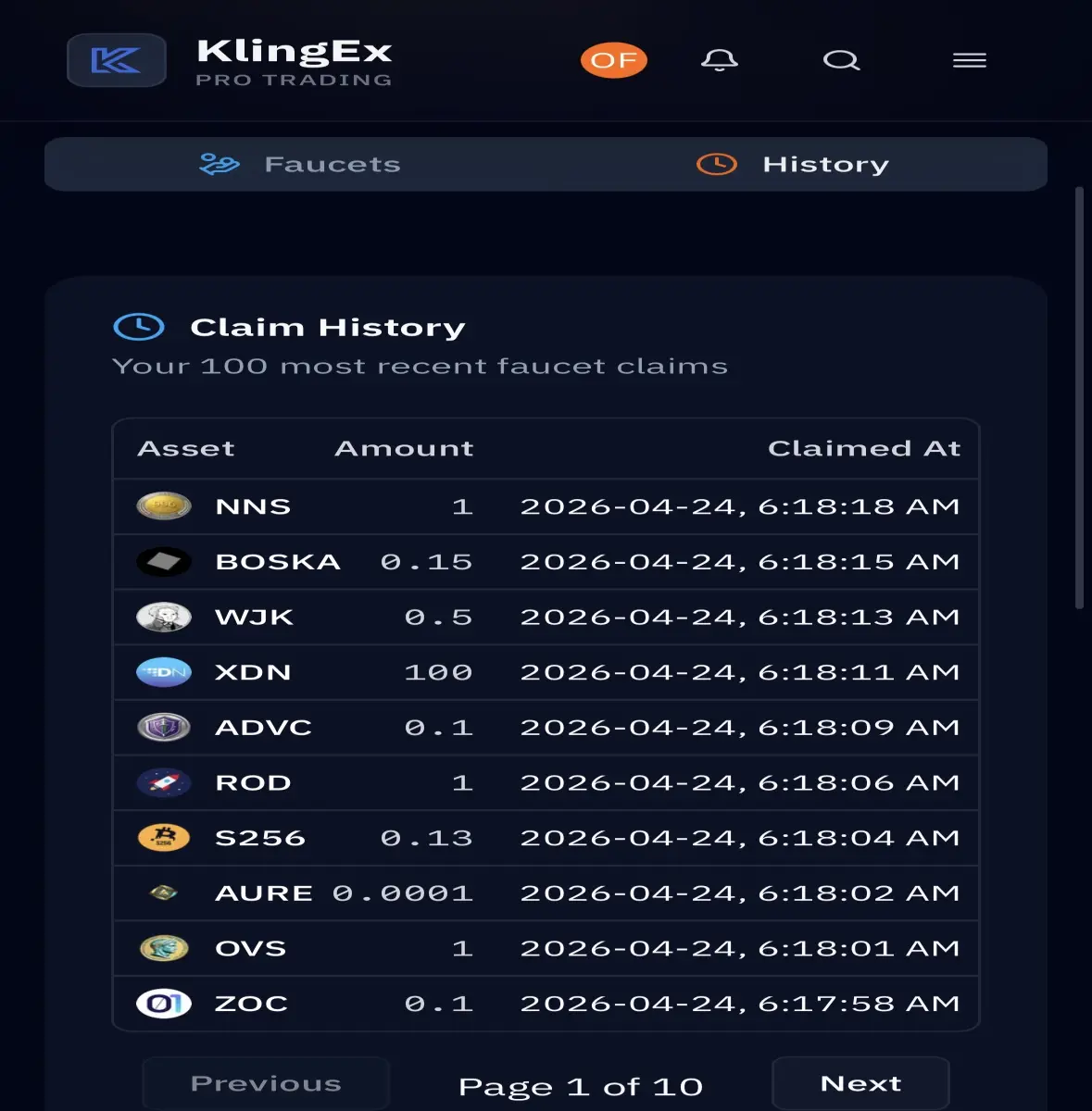This screenshot has height=1111, width=1092.
Task: Click the ROD rocket icon
Action: pos(164,783)
